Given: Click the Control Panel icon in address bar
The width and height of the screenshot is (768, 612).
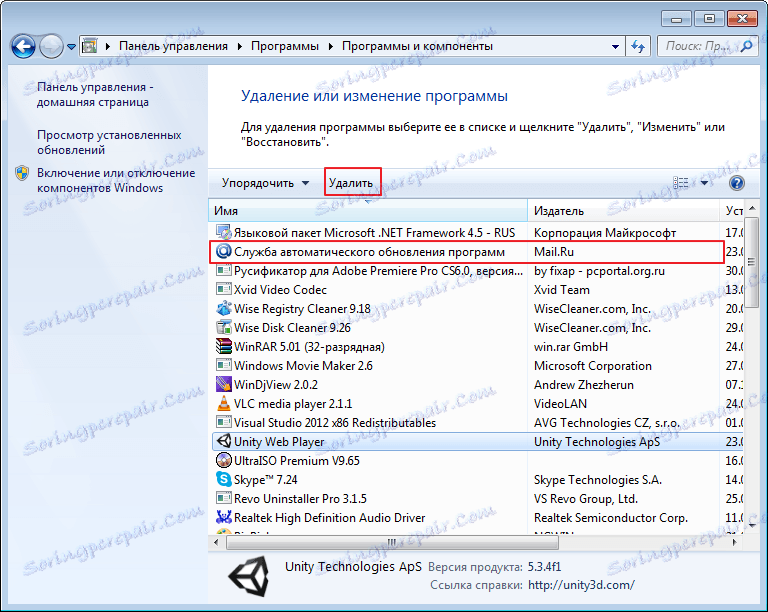Looking at the screenshot, I should [x=90, y=47].
